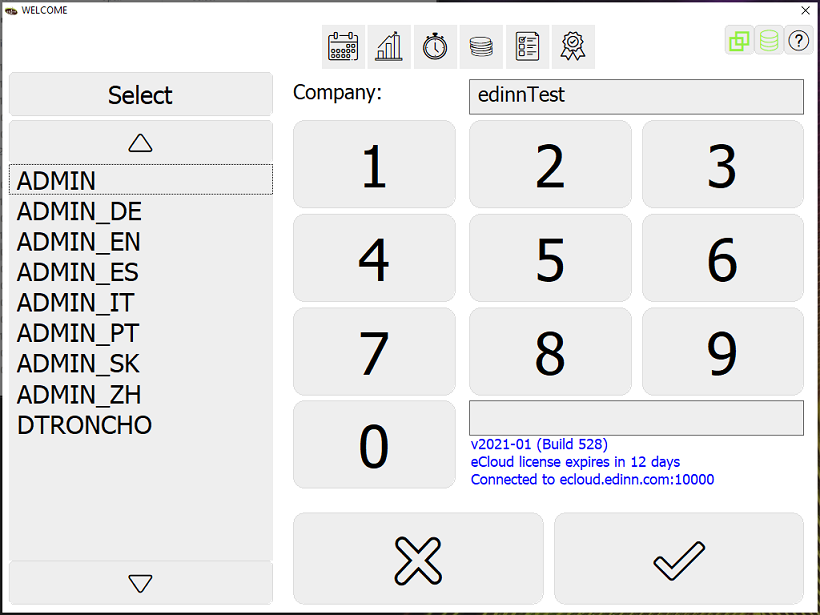Click the bar chart statistics icon
The height and width of the screenshot is (615, 820).
click(389, 47)
